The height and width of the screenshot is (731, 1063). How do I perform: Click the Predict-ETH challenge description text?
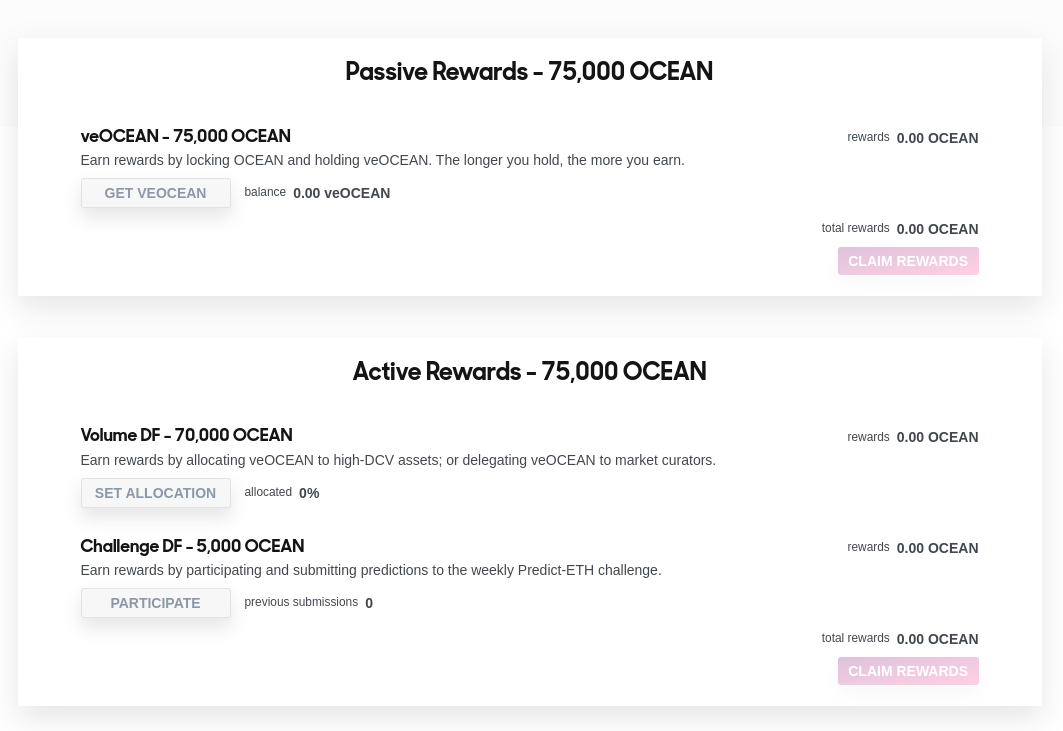[371, 570]
